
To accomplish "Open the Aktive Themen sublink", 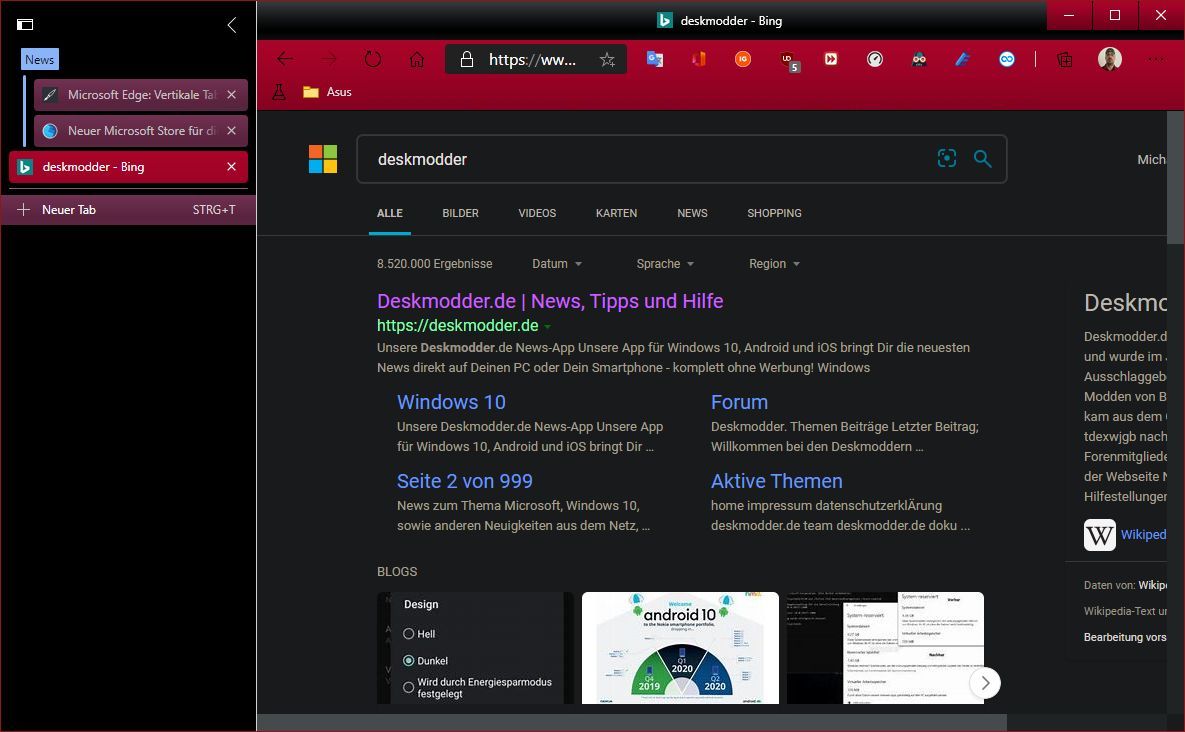I will [x=776, y=481].
